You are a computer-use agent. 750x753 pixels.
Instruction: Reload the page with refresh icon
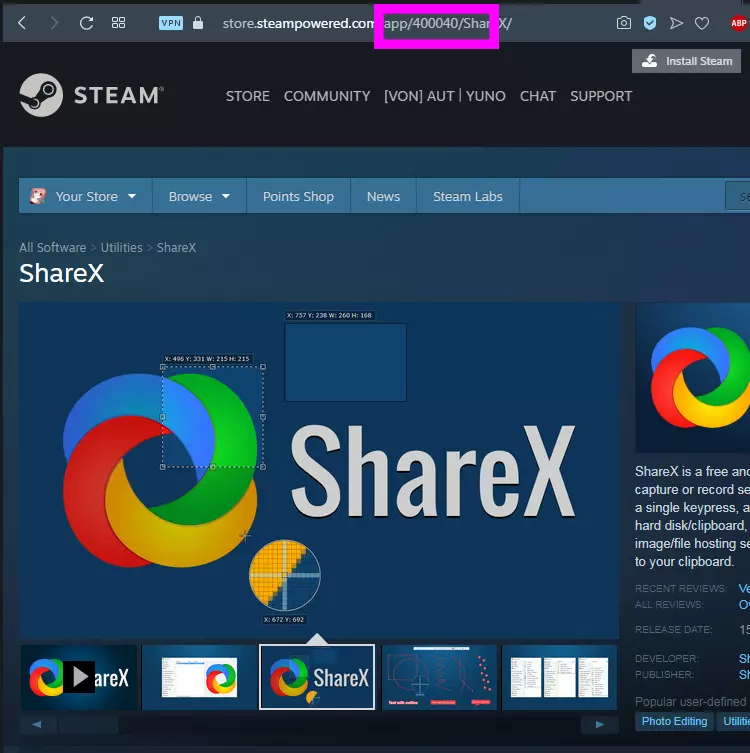tap(86, 23)
